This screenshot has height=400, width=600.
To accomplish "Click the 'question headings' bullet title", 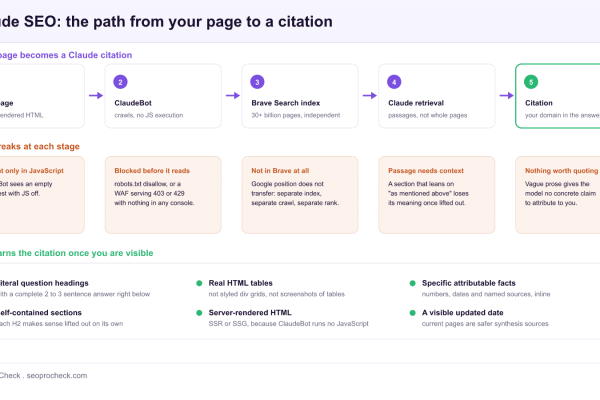I will pyautogui.click(x=44, y=283).
